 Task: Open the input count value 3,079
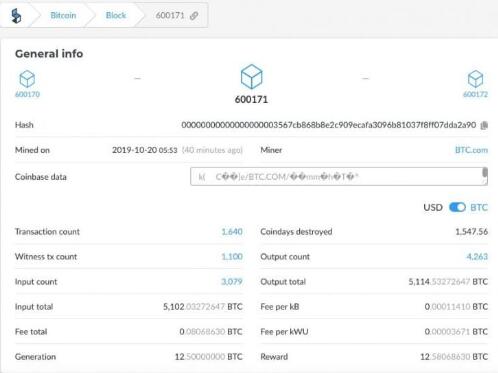click(x=232, y=282)
